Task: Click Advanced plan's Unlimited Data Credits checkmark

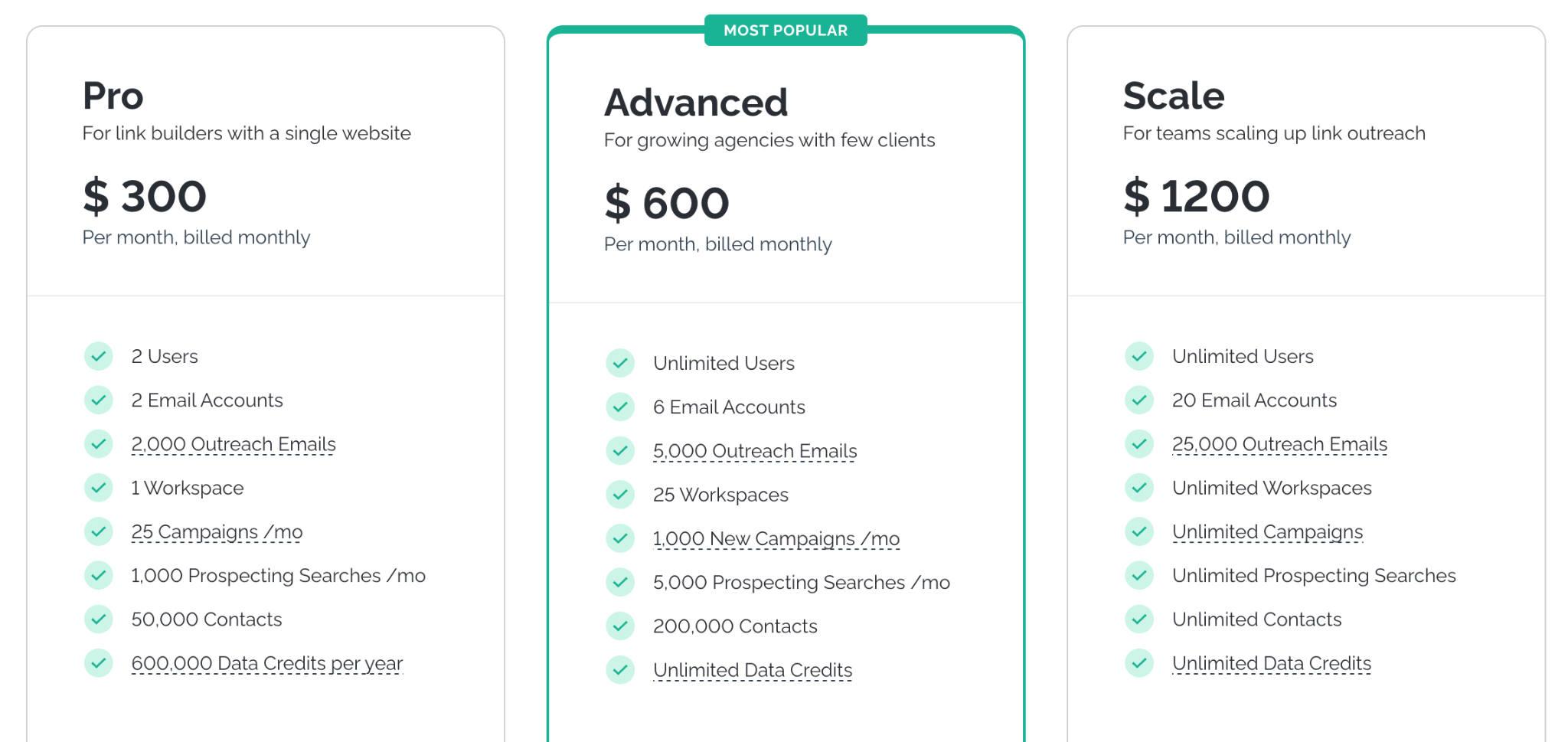Action: pos(620,670)
